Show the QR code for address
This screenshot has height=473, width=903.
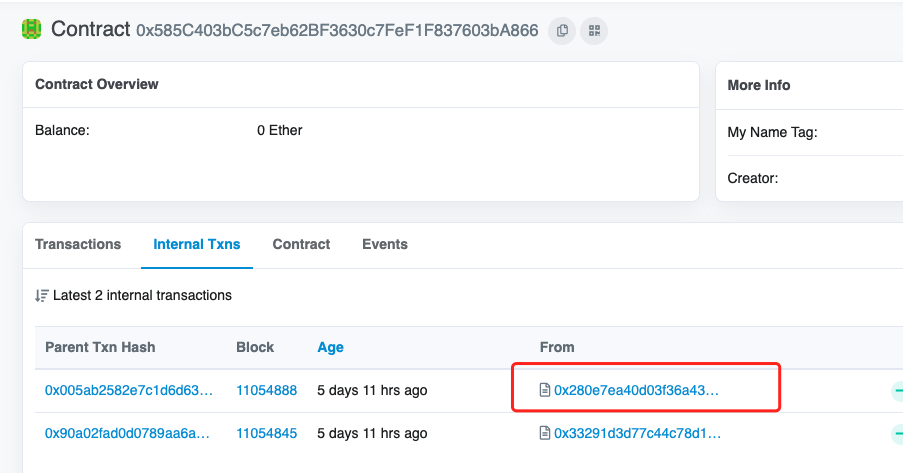pos(593,31)
